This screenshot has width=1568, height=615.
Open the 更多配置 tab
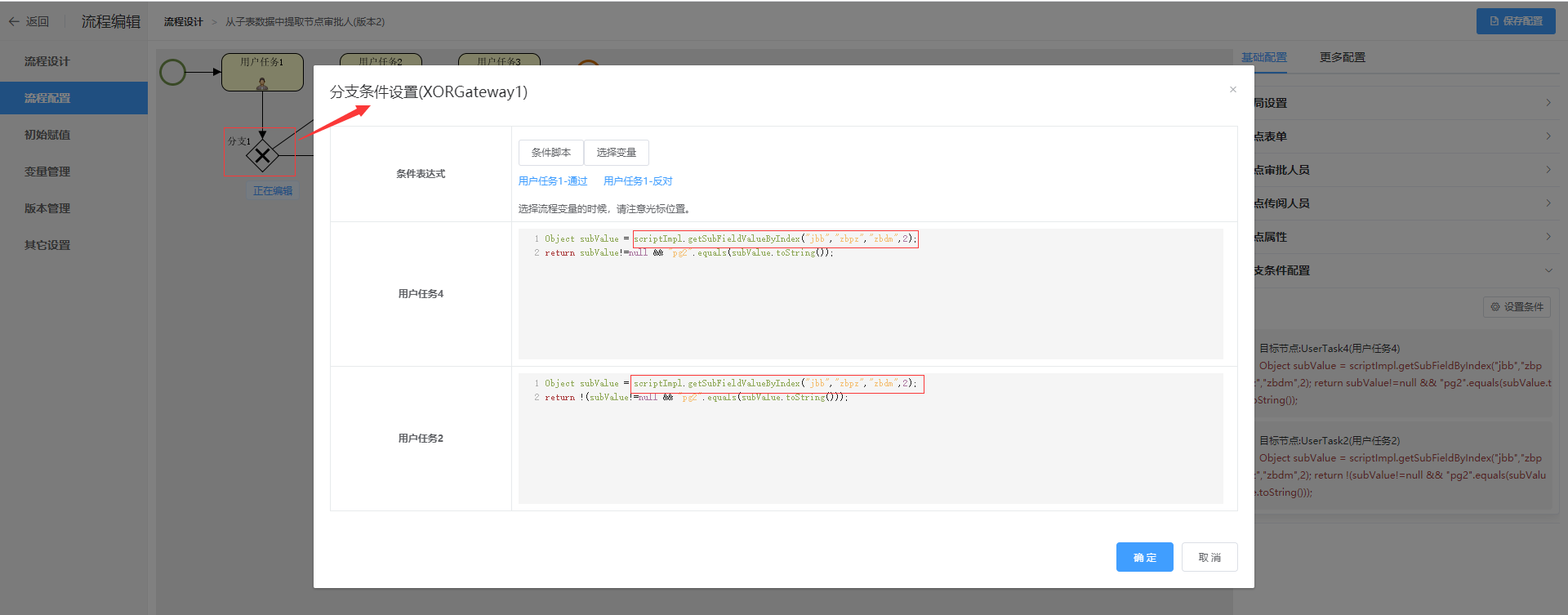(x=1342, y=57)
